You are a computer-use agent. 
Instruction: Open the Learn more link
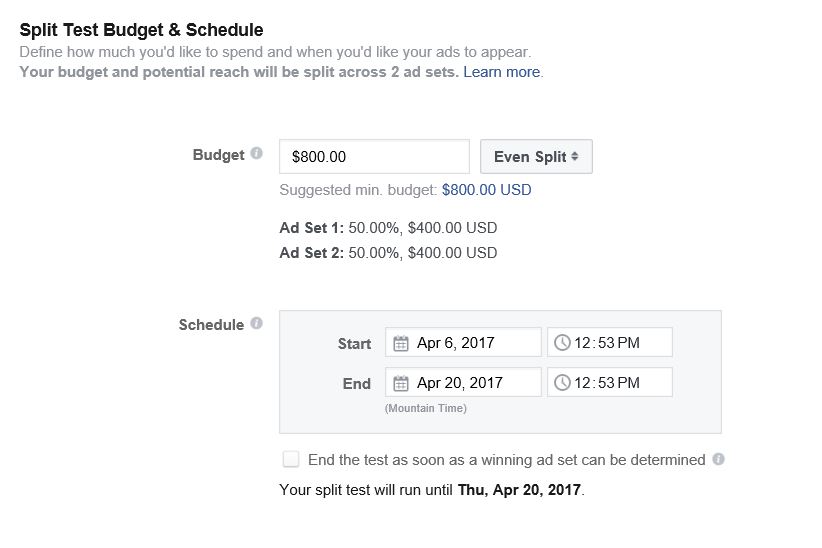pos(502,72)
